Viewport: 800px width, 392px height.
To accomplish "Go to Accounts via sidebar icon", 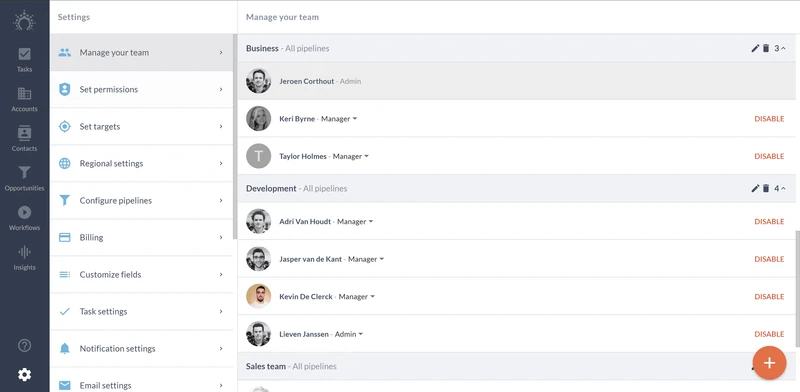I will point(24,100).
